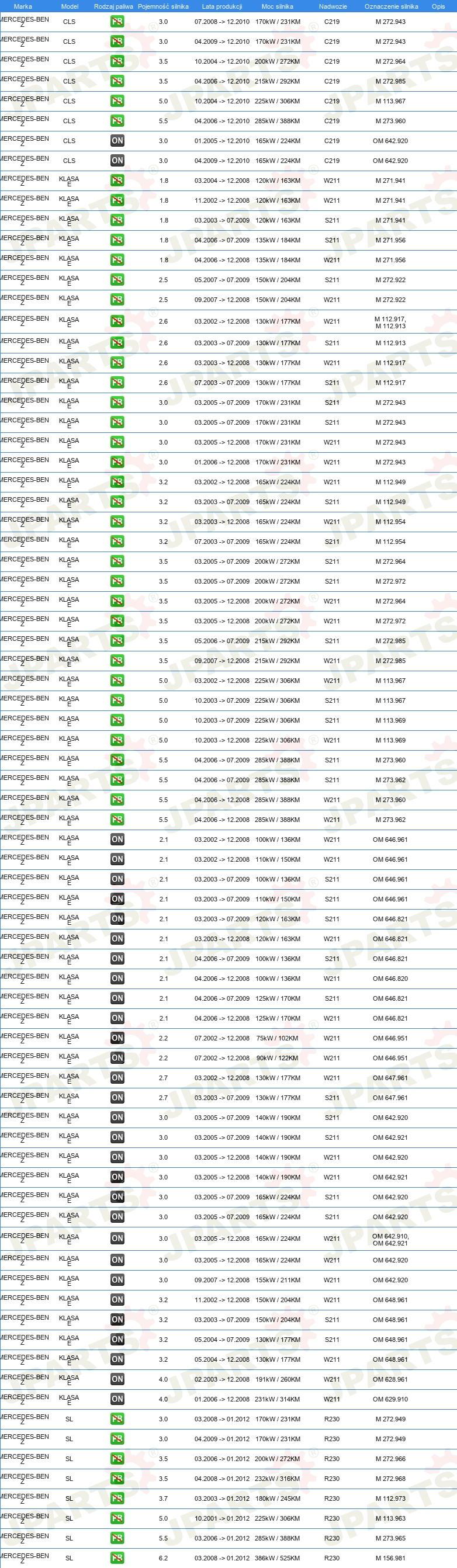Click diesel ON icon in 75kW / 102KM row
457x1568 pixels.
[117, 1038]
